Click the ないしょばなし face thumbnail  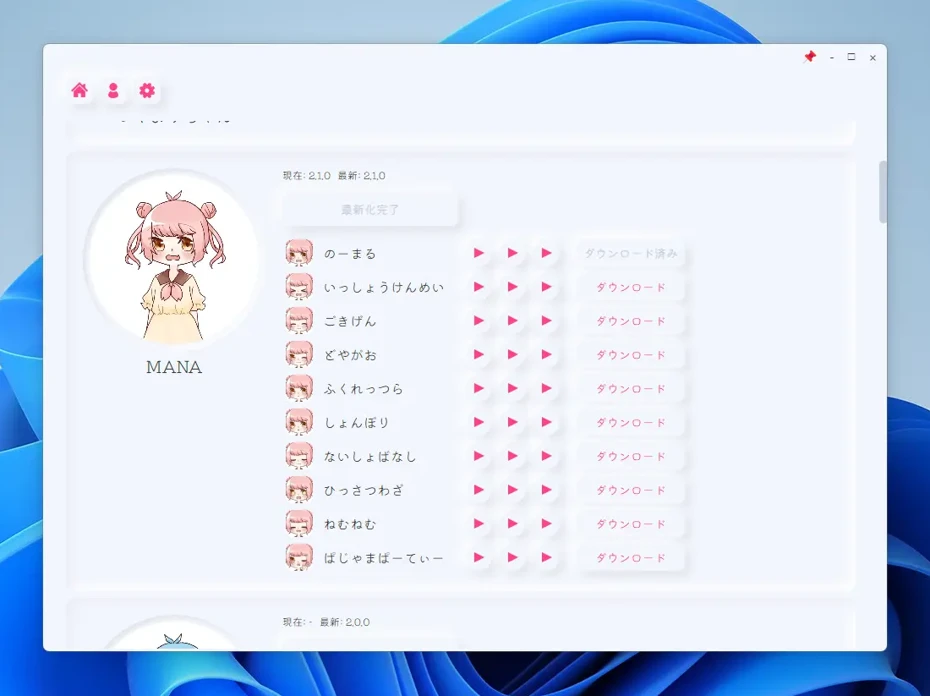pyautogui.click(x=299, y=456)
